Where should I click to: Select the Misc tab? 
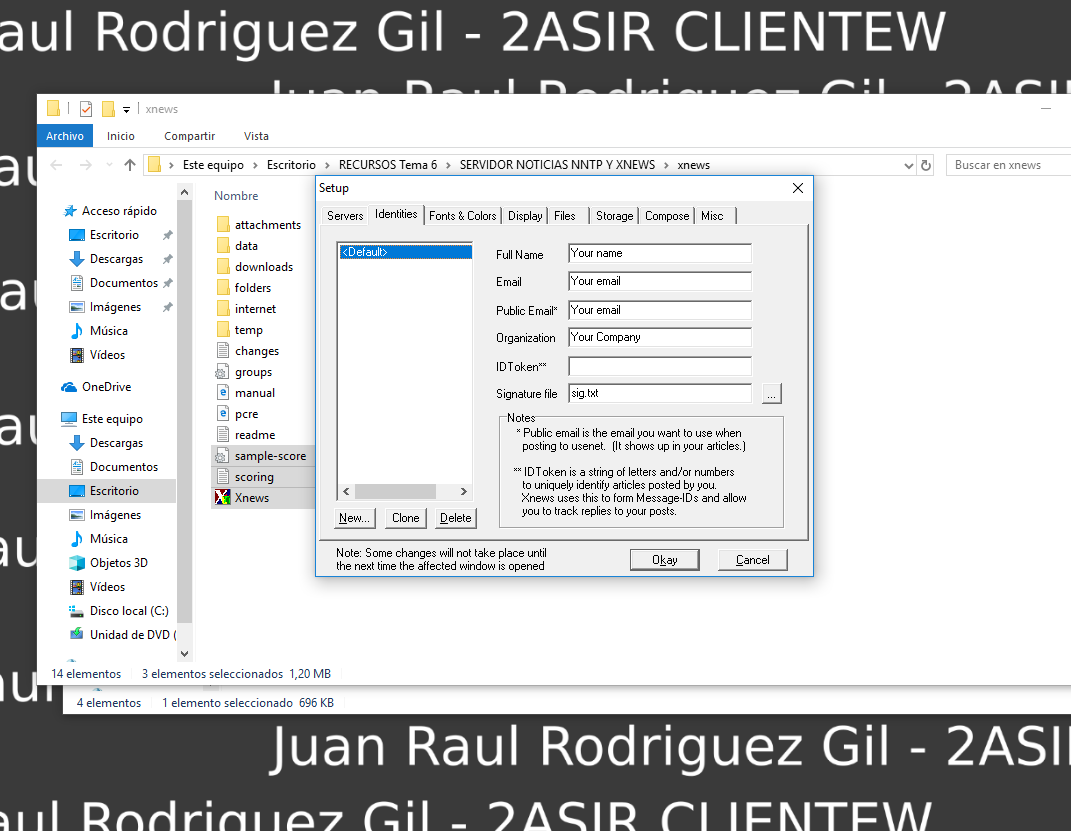tap(712, 216)
